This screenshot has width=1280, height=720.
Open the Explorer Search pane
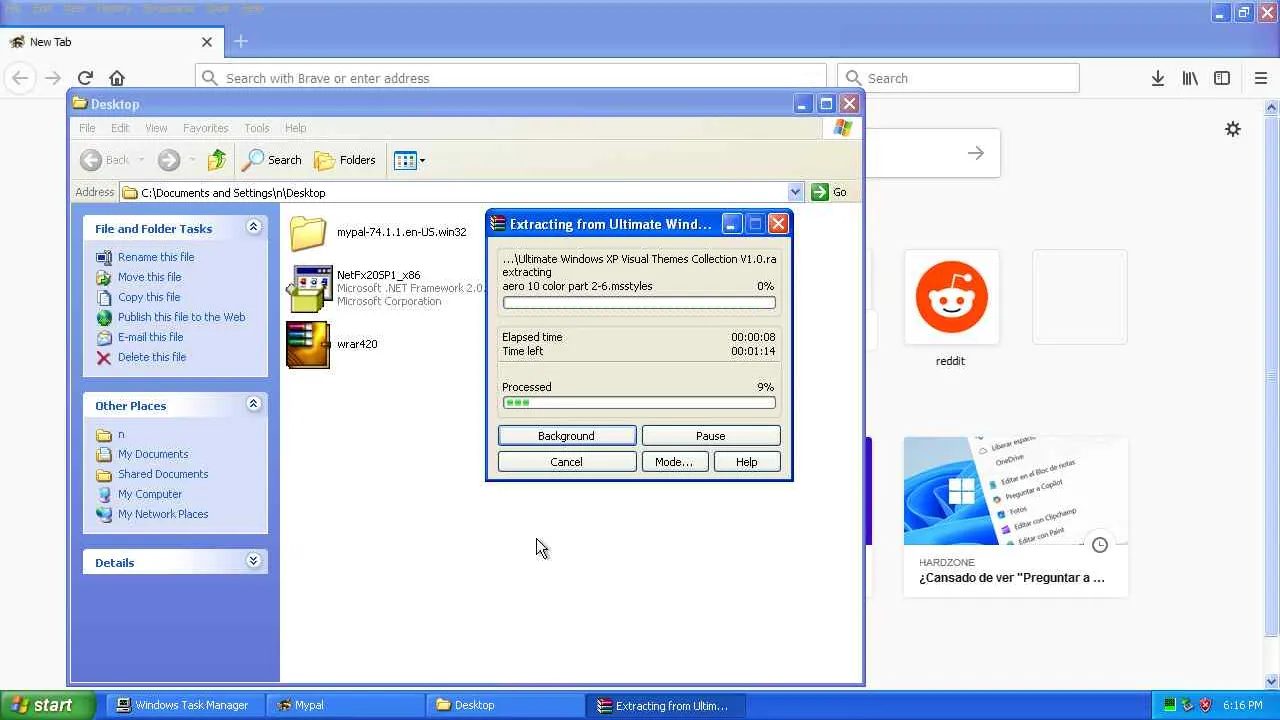coord(272,160)
